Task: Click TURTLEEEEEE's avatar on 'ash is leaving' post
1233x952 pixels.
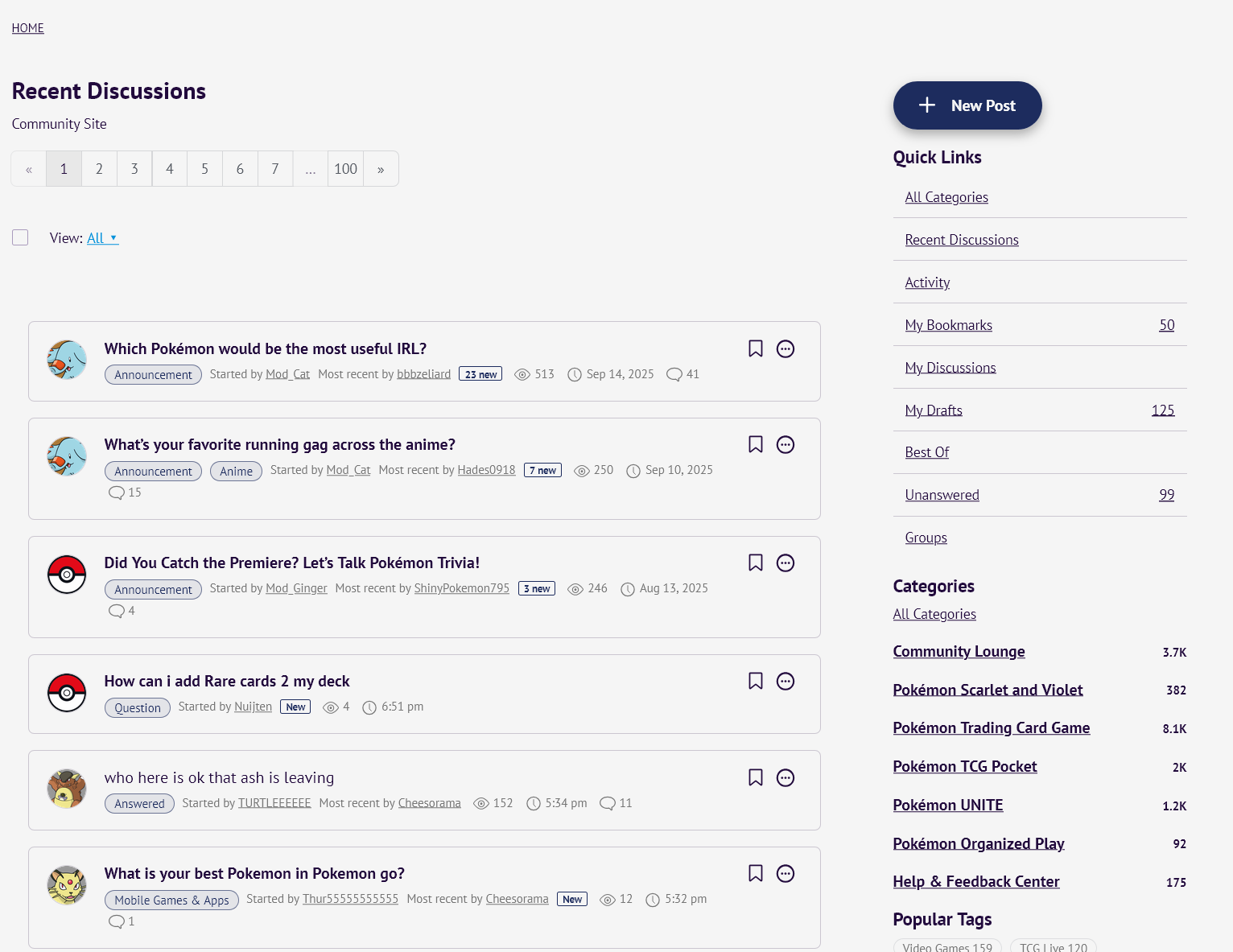Action: click(x=67, y=789)
